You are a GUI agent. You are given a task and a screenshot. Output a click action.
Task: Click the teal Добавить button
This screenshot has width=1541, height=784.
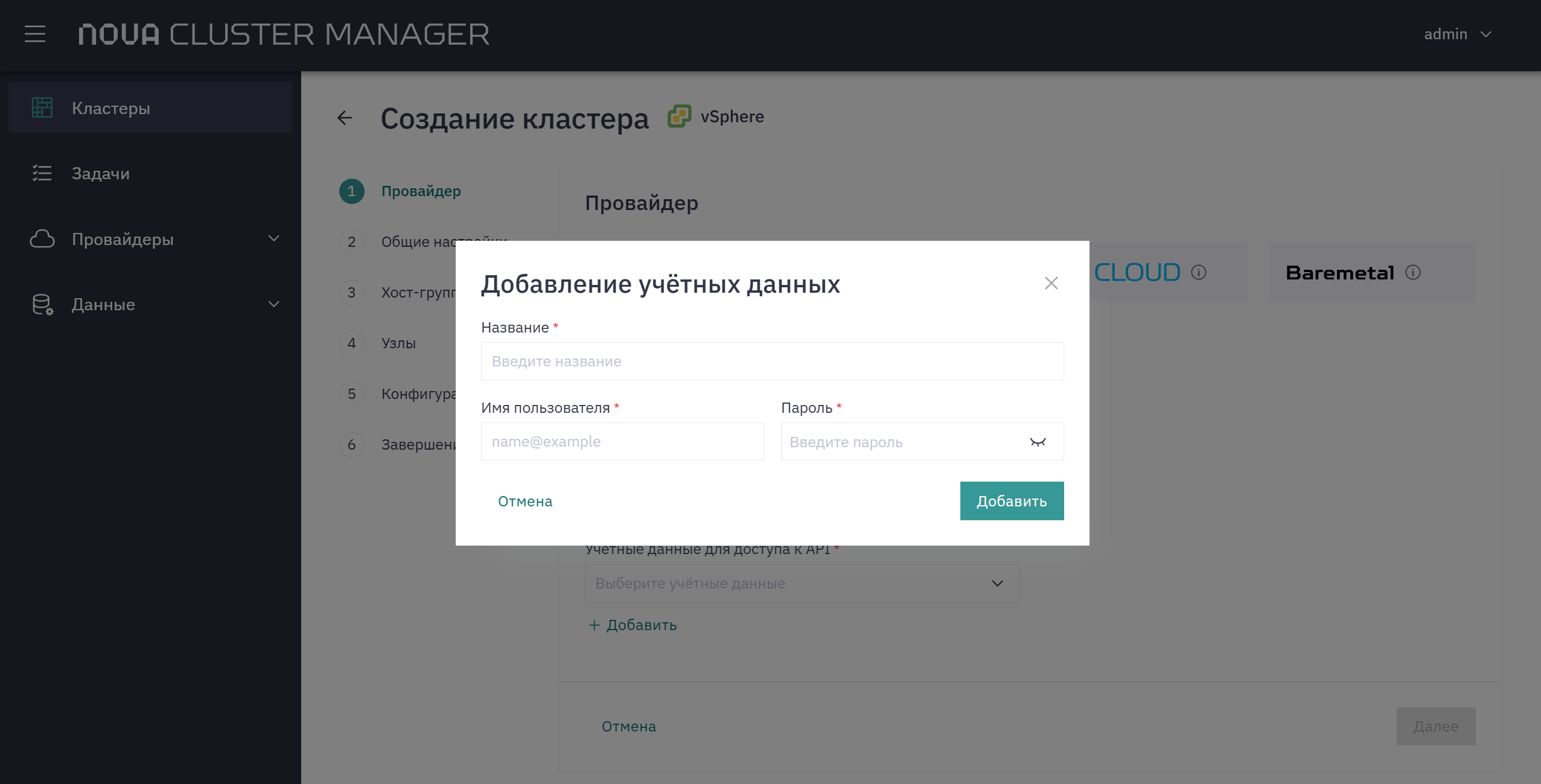pyautogui.click(x=1012, y=501)
